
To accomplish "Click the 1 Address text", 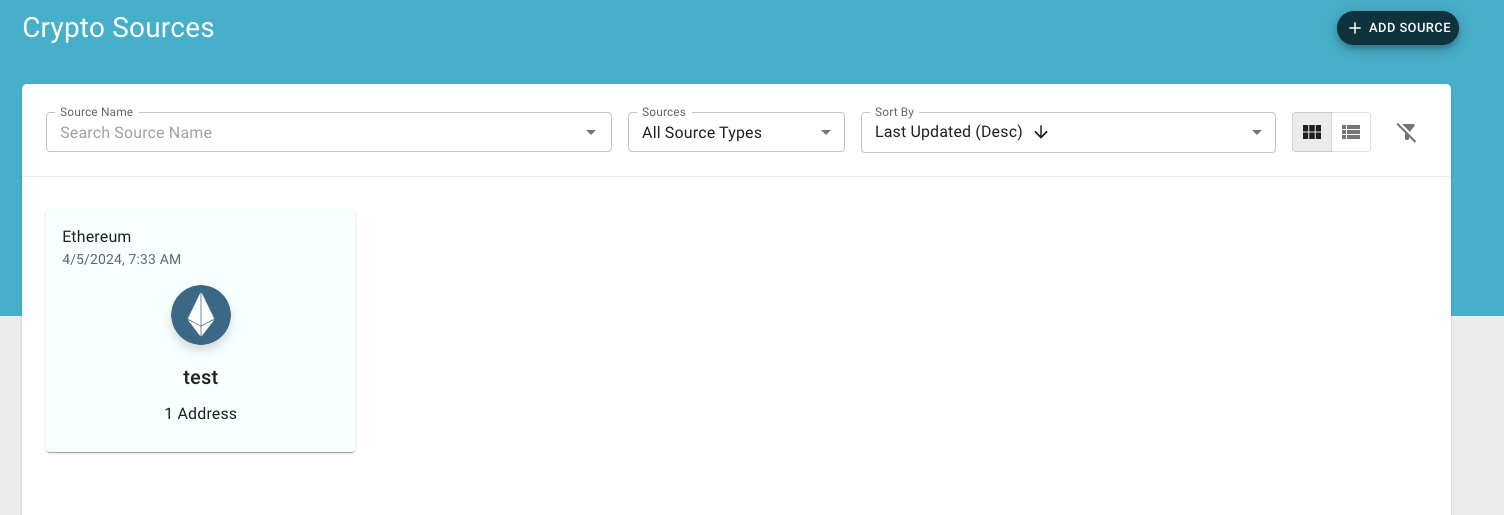I will [x=201, y=414].
